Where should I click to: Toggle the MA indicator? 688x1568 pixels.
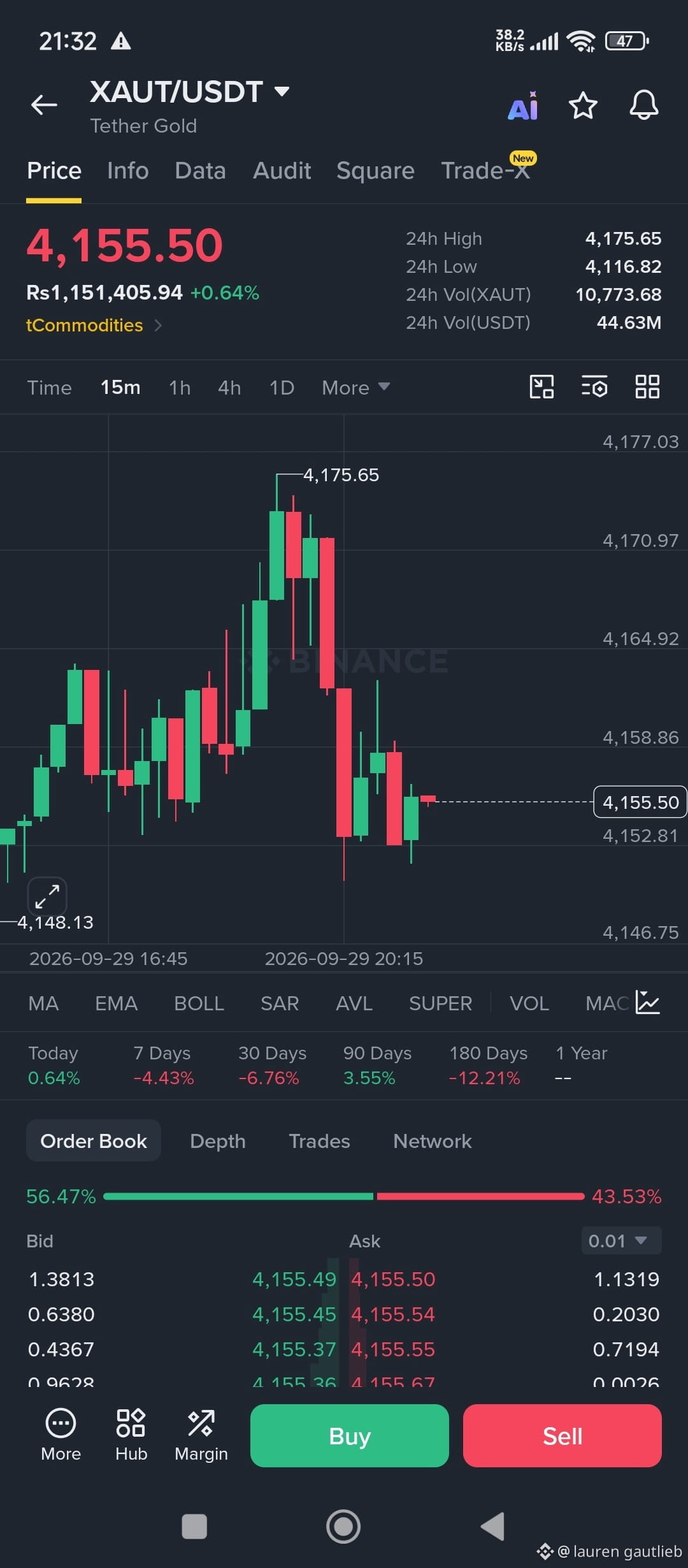43,1003
